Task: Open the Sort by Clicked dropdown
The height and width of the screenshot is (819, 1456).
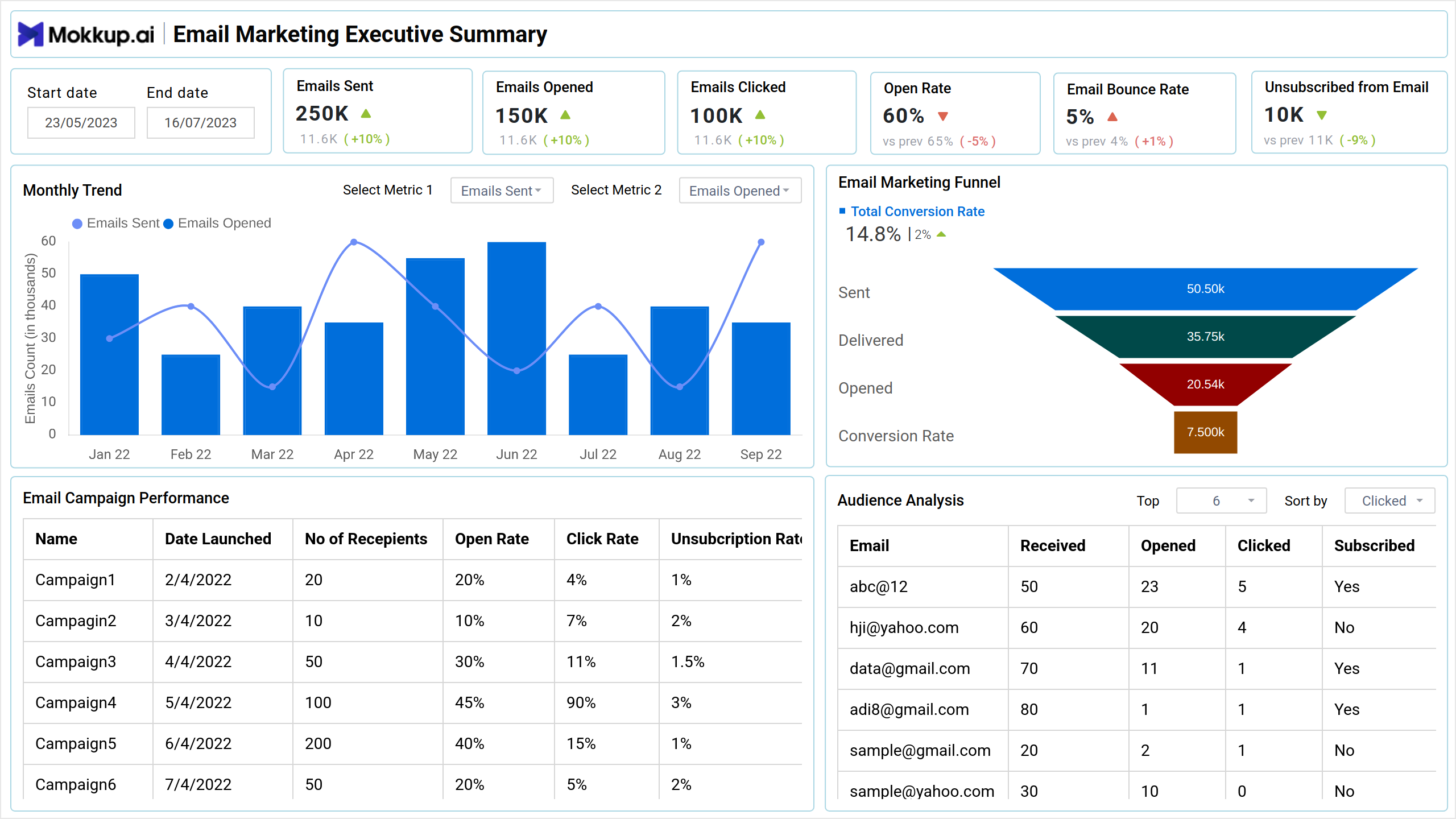Action: coord(1389,500)
